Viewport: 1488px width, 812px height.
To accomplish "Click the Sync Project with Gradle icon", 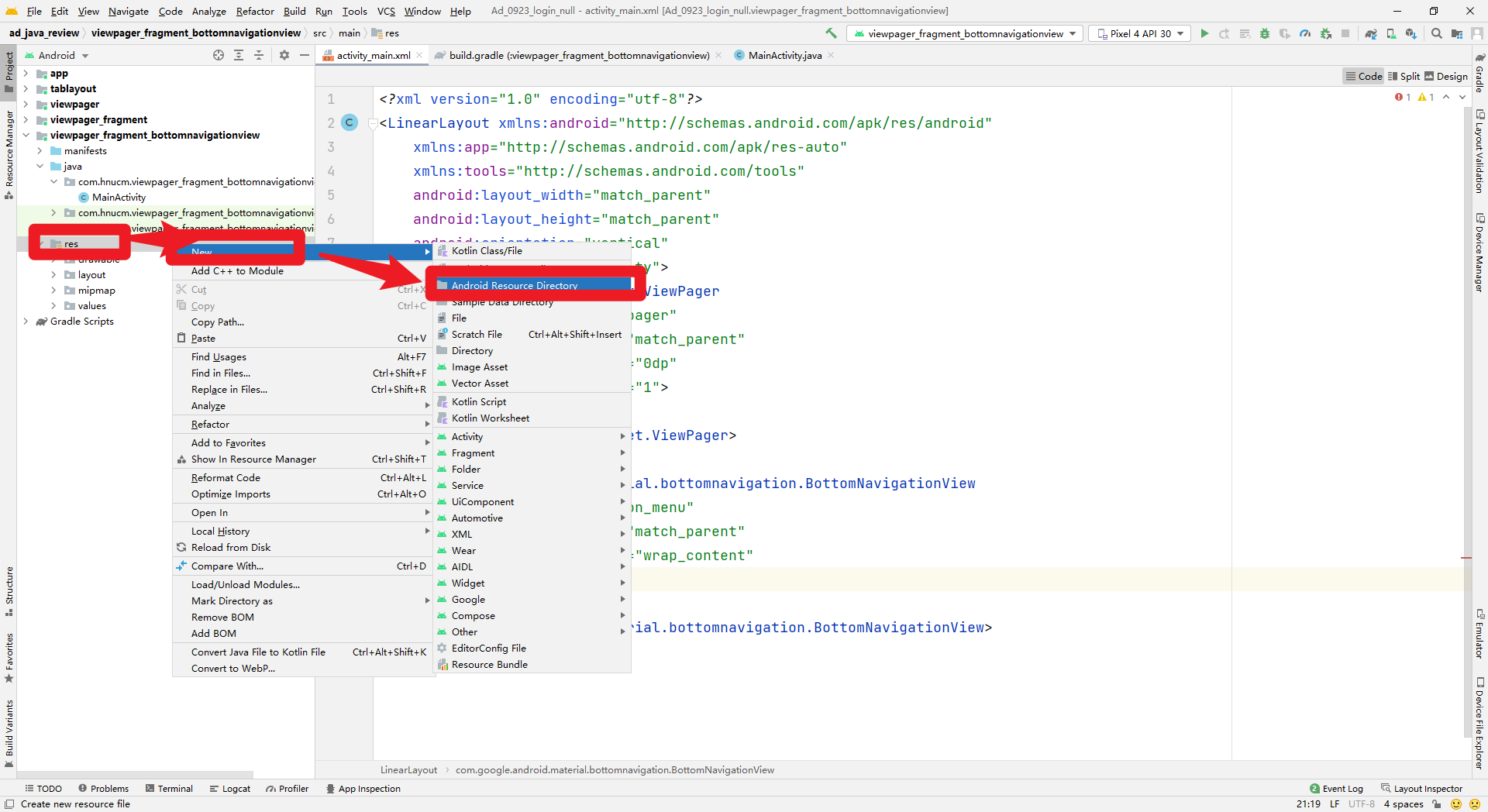I will click(x=1371, y=33).
